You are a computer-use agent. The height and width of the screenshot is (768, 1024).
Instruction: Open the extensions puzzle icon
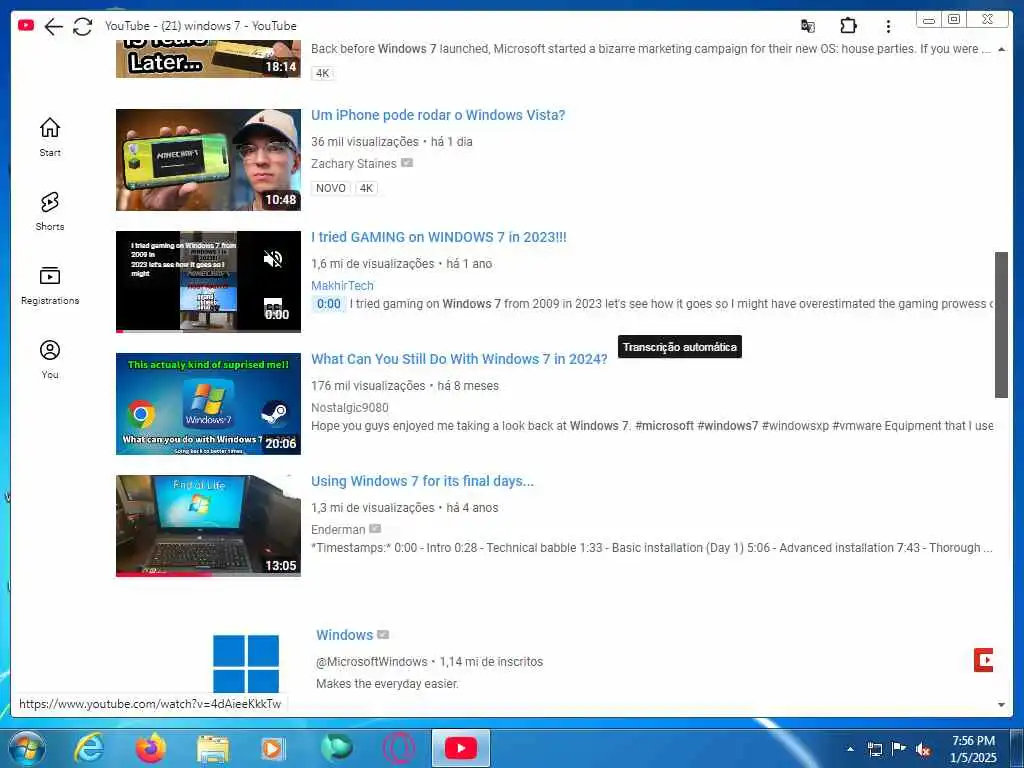[x=848, y=25]
